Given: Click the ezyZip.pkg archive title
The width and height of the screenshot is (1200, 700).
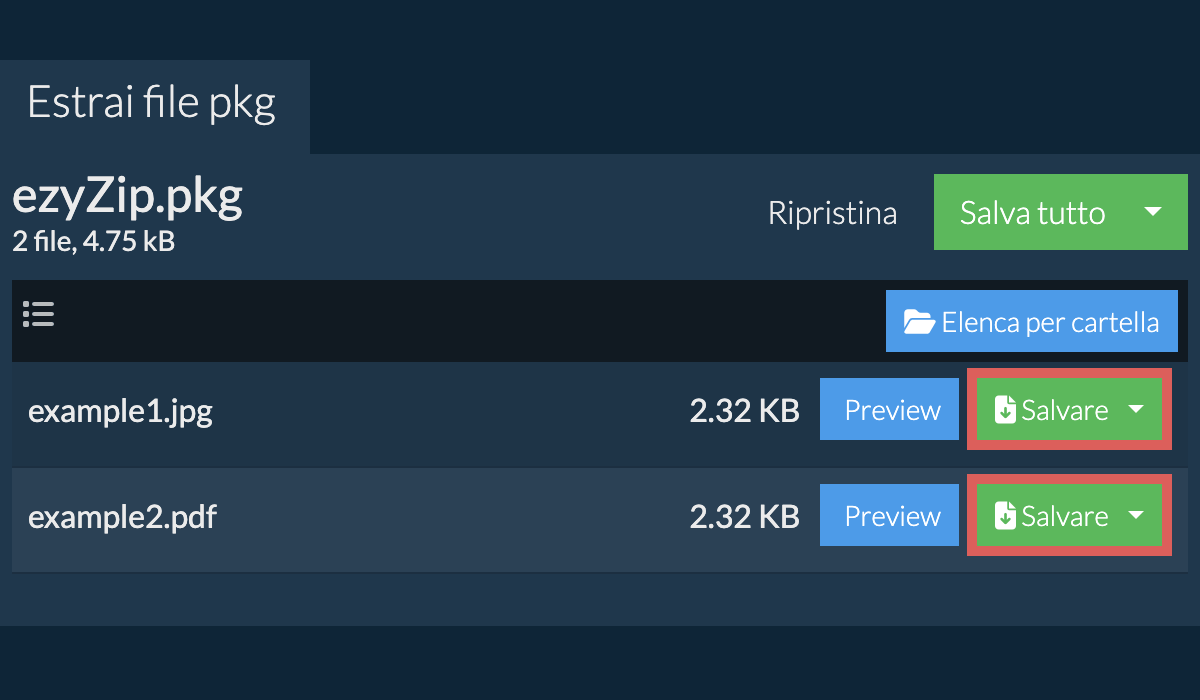Looking at the screenshot, I should pos(127,198).
